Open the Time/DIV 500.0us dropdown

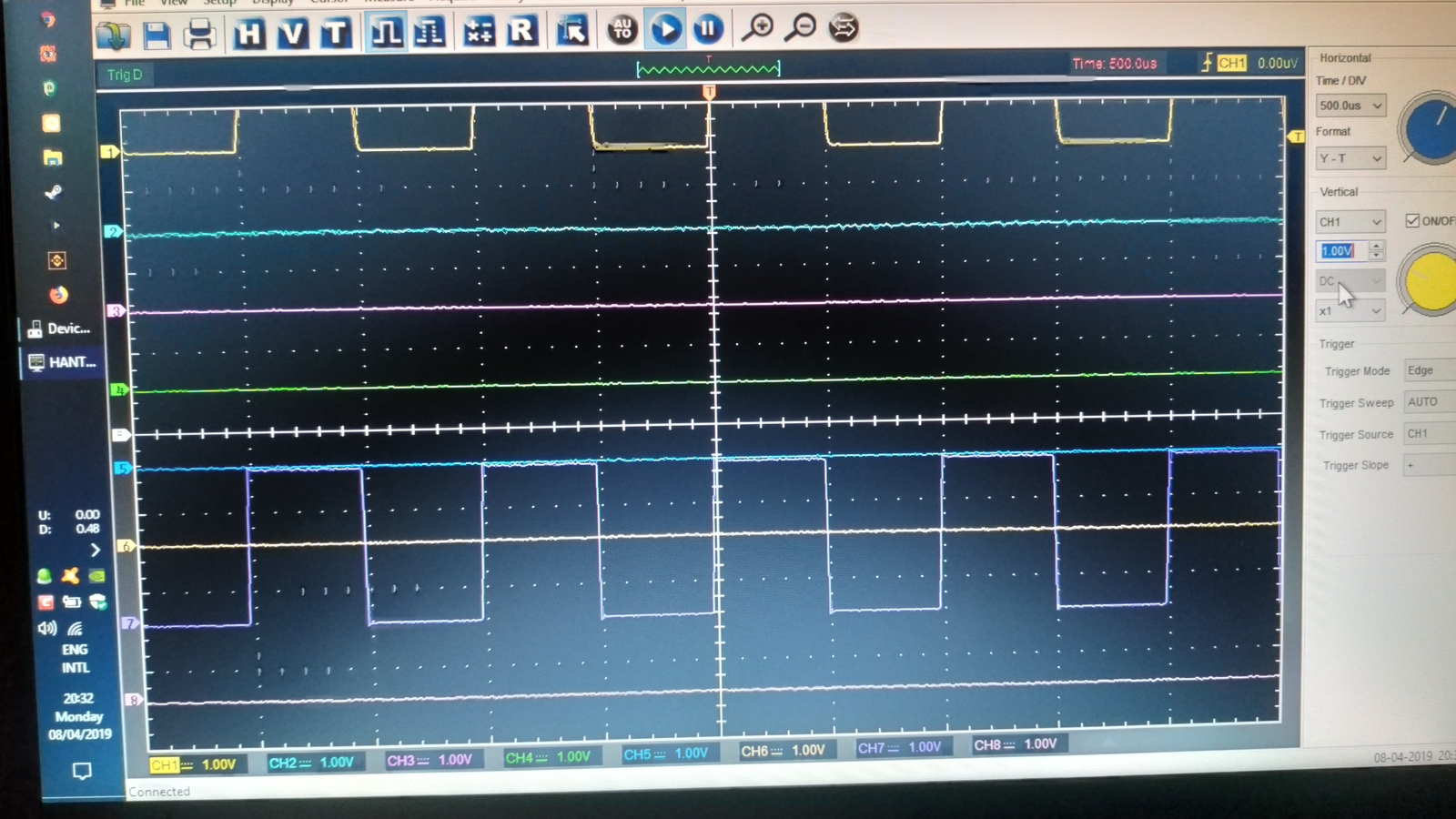point(1350,106)
